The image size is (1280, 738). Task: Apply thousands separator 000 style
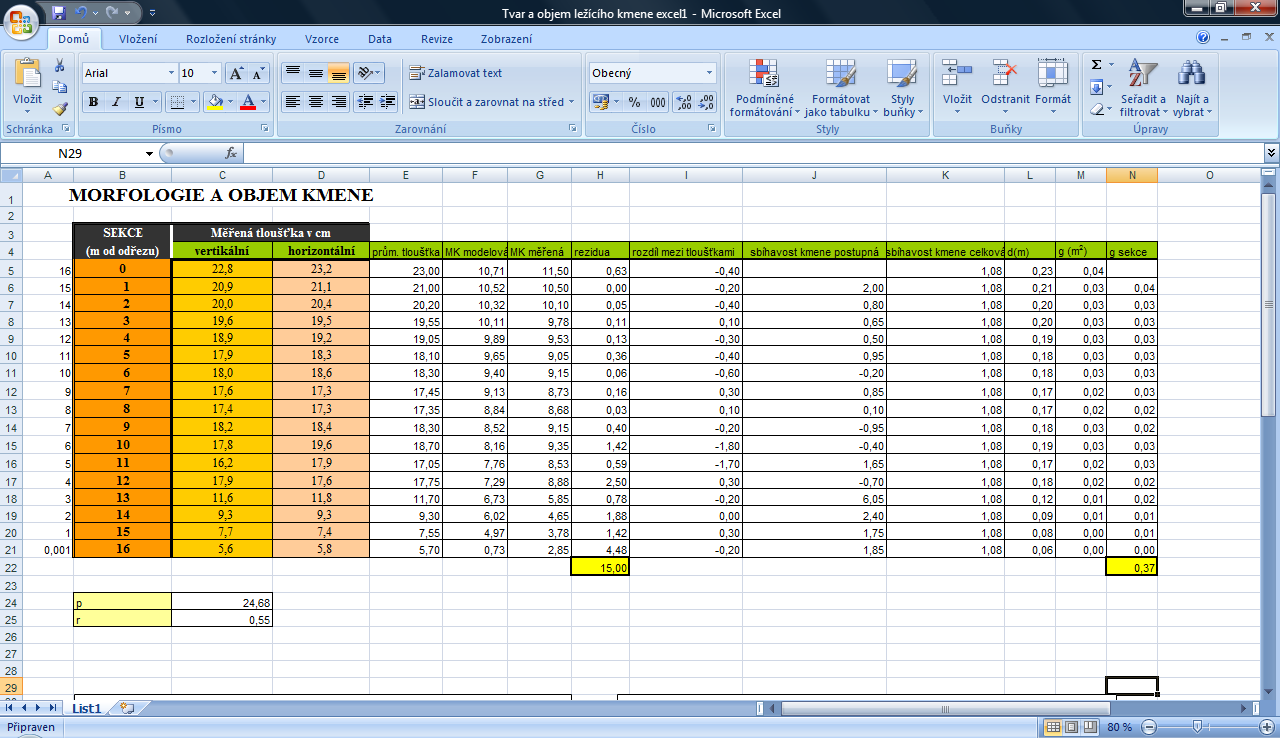658,102
